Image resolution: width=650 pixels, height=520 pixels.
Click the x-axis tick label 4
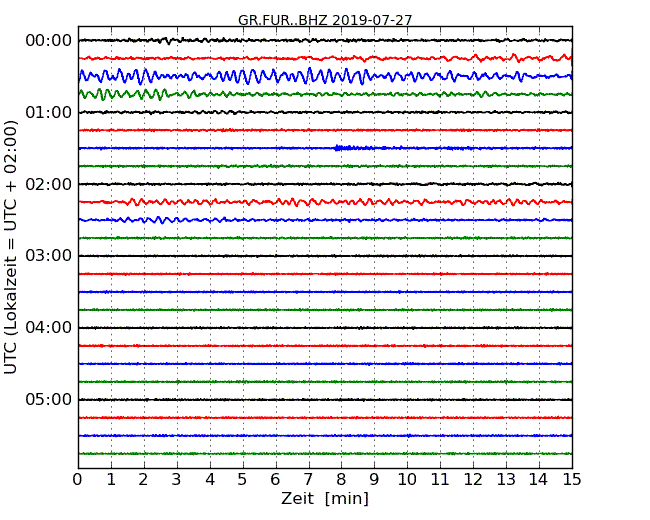(x=210, y=480)
